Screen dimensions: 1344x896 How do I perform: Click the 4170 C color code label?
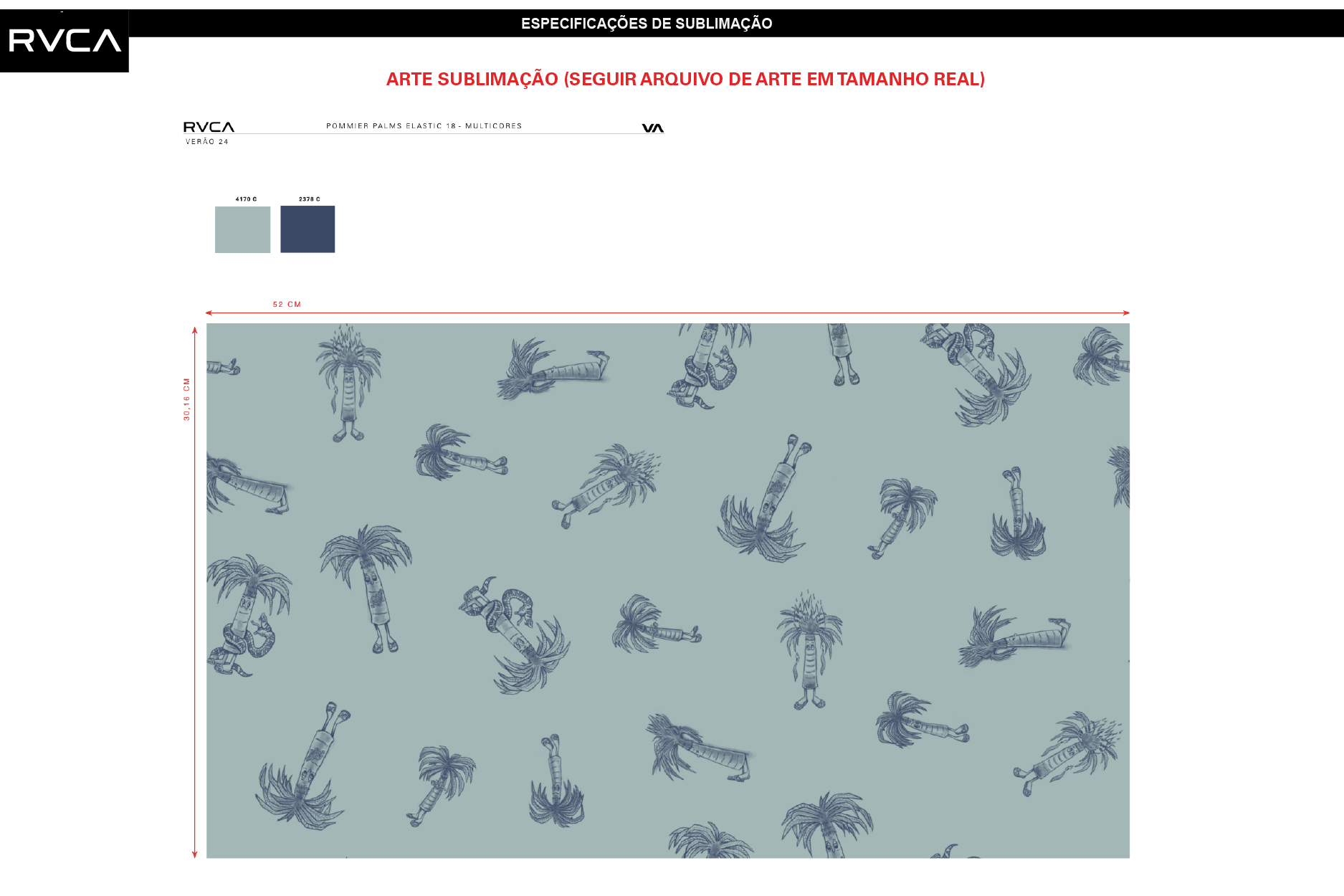click(x=246, y=199)
